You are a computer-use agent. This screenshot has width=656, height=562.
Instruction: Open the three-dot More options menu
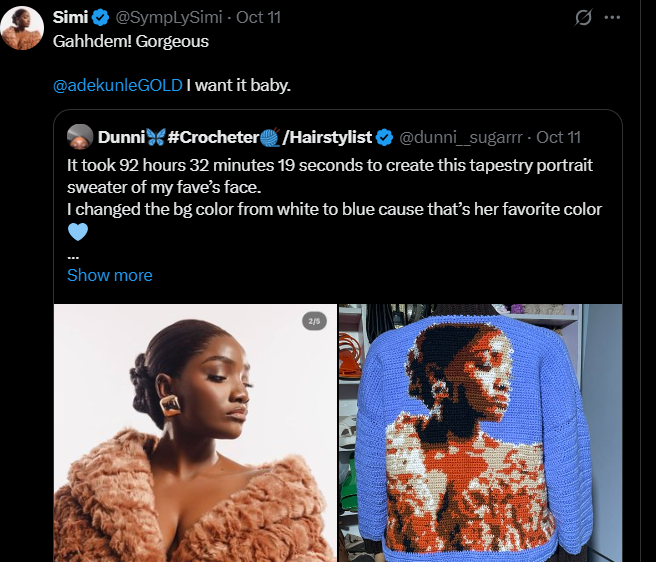613,18
